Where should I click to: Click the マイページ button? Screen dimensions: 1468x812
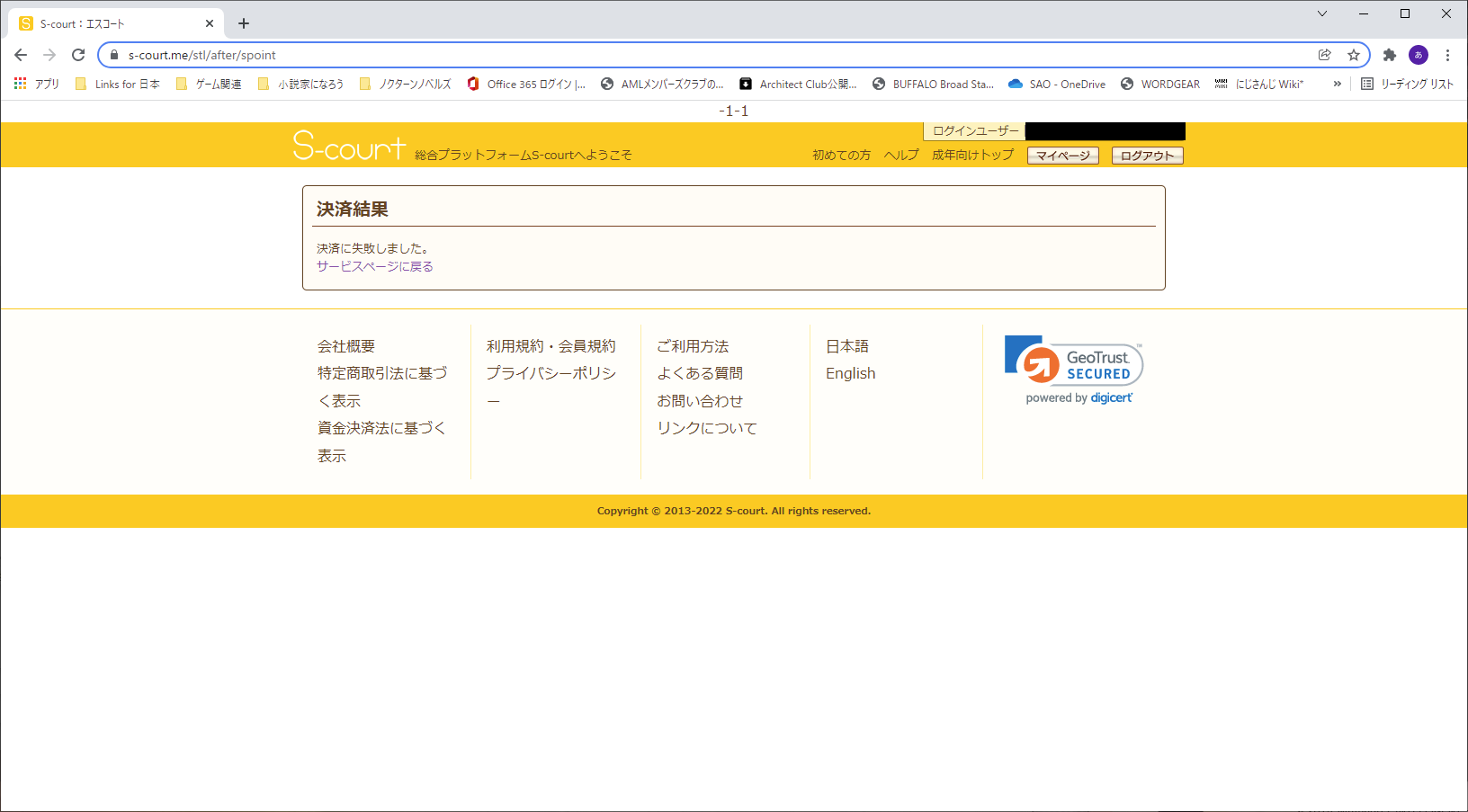click(x=1062, y=156)
